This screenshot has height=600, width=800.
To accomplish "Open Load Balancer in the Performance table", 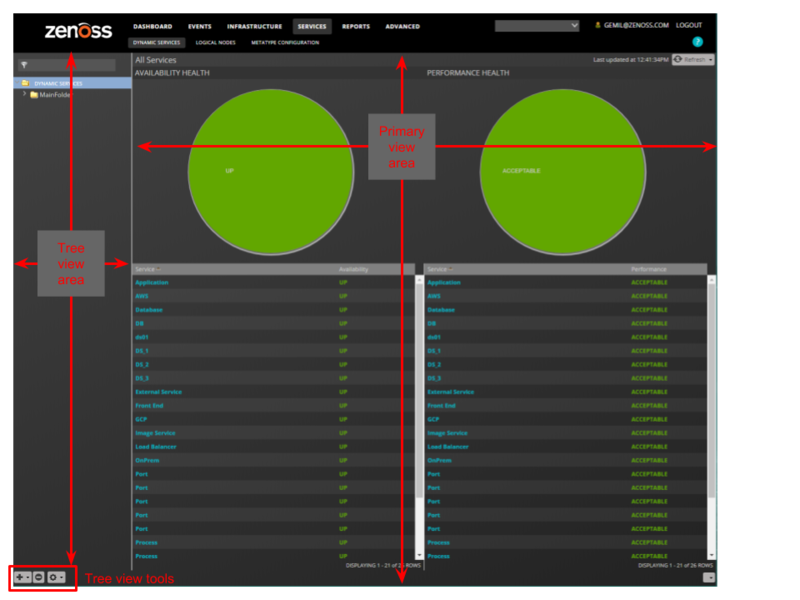I will pyautogui.click(x=448, y=447).
